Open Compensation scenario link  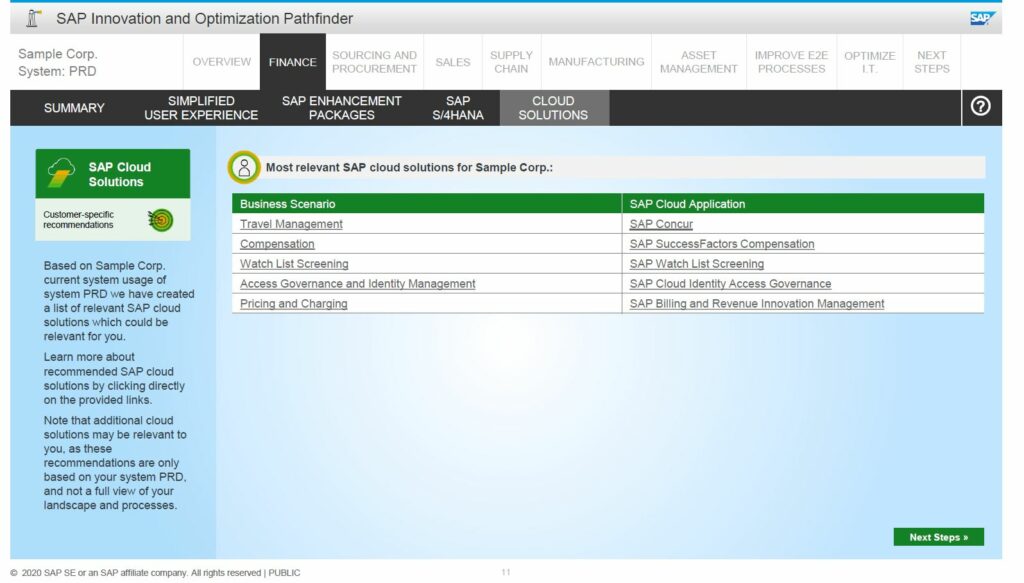pos(277,244)
